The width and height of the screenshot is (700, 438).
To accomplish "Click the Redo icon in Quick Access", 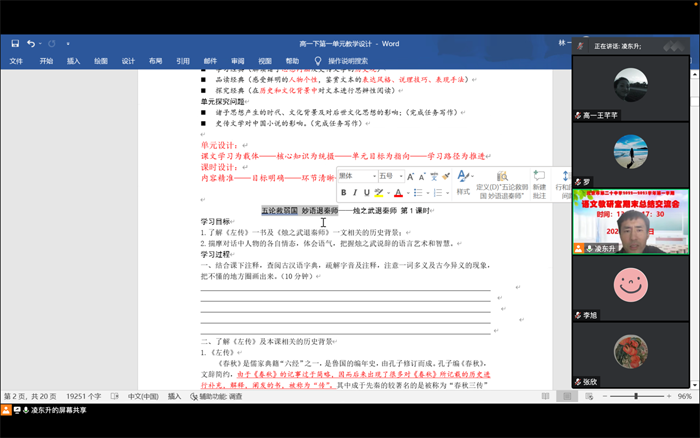I will (52, 43).
